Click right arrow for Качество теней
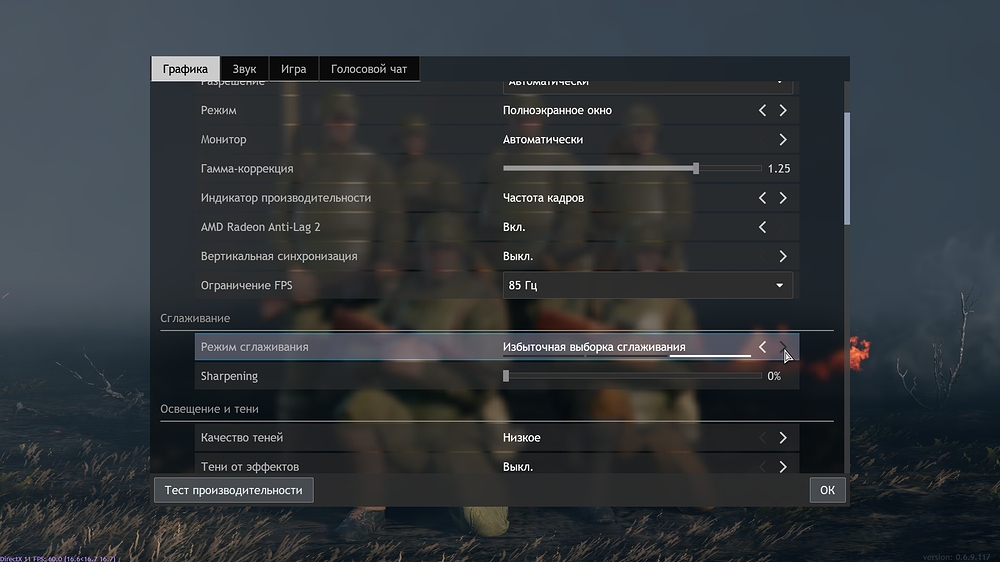 783,438
